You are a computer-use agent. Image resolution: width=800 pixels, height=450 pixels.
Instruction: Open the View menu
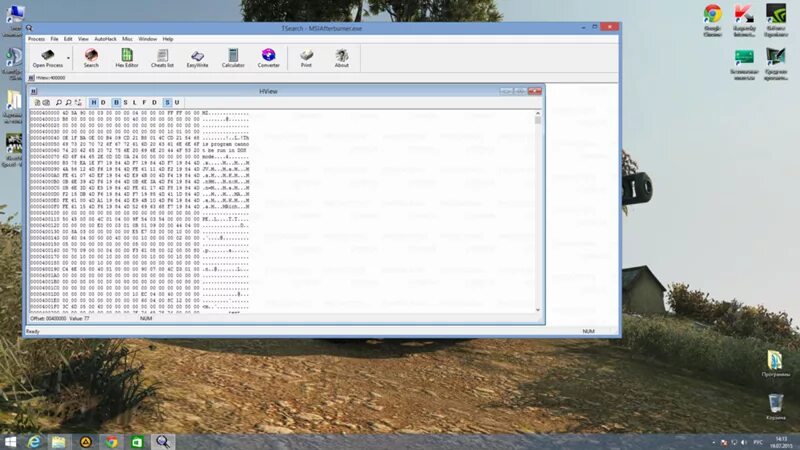pos(83,39)
